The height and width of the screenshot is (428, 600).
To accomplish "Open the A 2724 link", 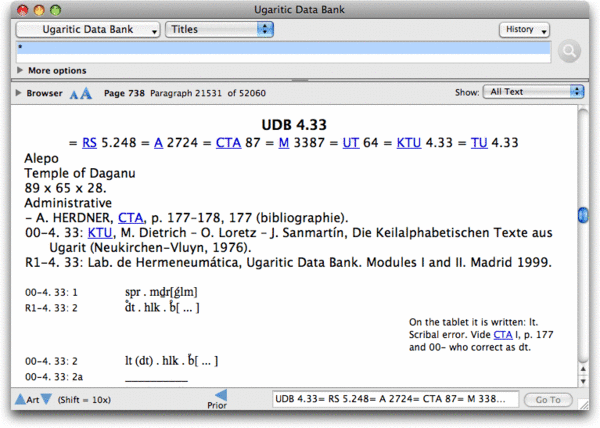I will (159, 143).
